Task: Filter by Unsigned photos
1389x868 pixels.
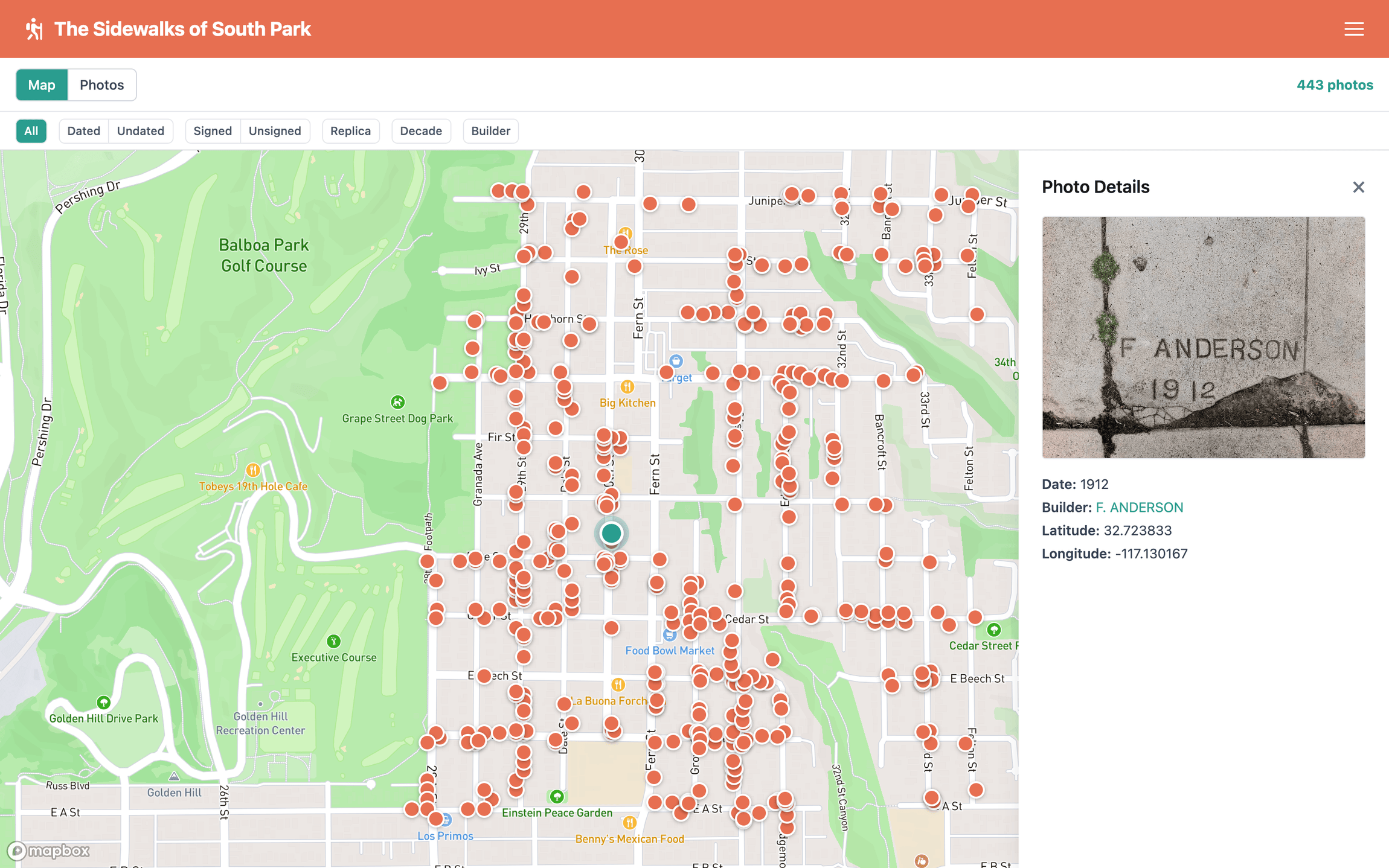Action: [275, 131]
